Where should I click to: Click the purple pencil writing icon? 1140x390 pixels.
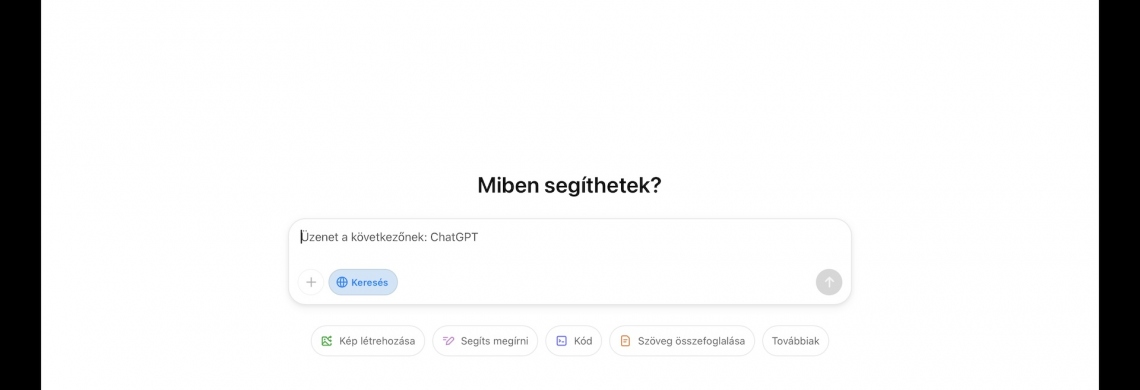449,341
